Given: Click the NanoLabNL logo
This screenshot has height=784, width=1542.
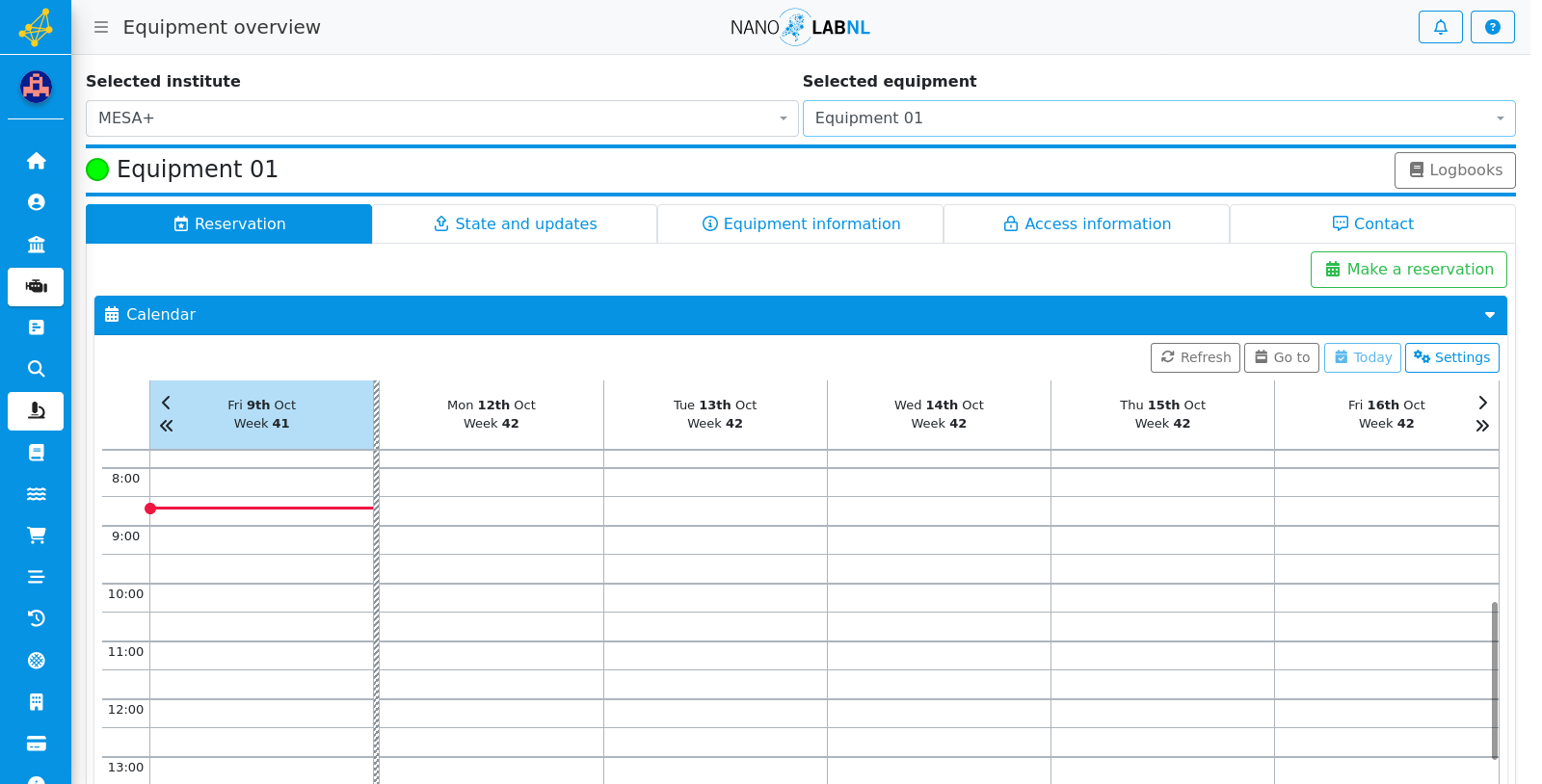Looking at the screenshot, I should [x=800, y=27].
